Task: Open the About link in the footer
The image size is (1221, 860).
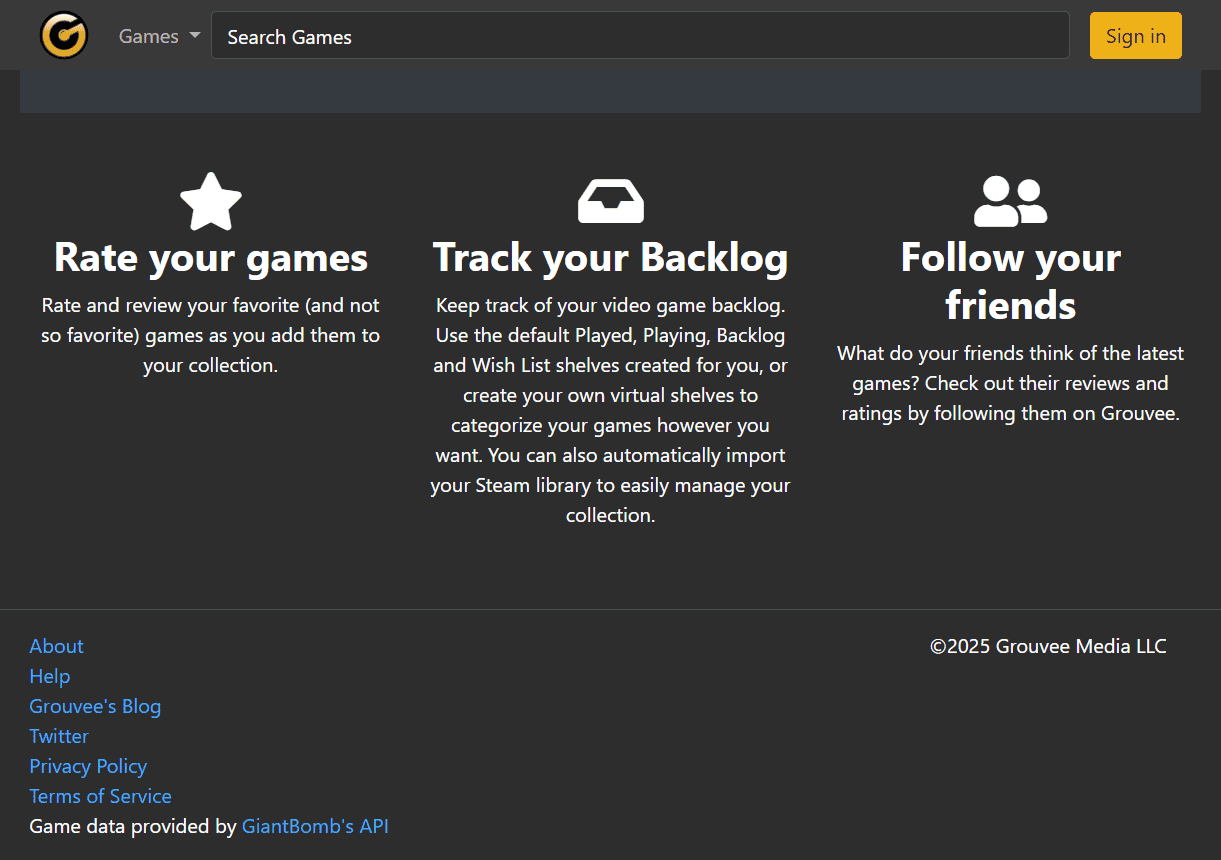Action: click(x=56, y=646)
